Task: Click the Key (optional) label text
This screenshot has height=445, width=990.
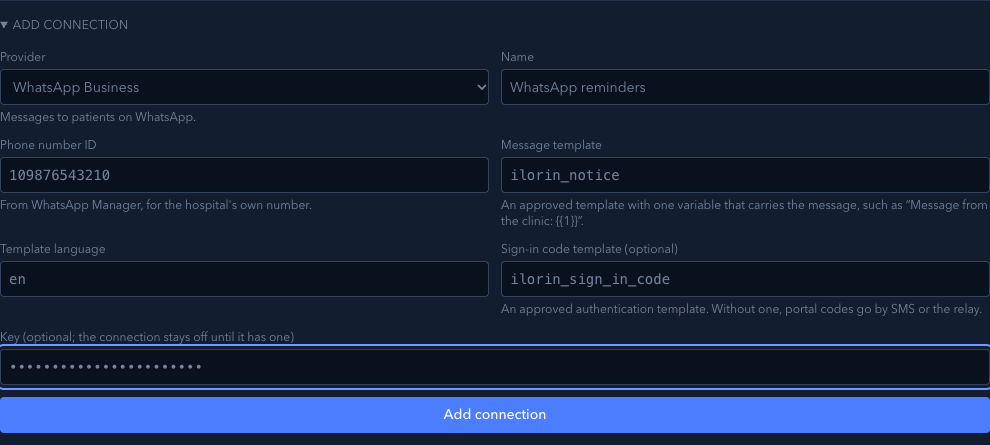Action: click(x=147, y=337)
